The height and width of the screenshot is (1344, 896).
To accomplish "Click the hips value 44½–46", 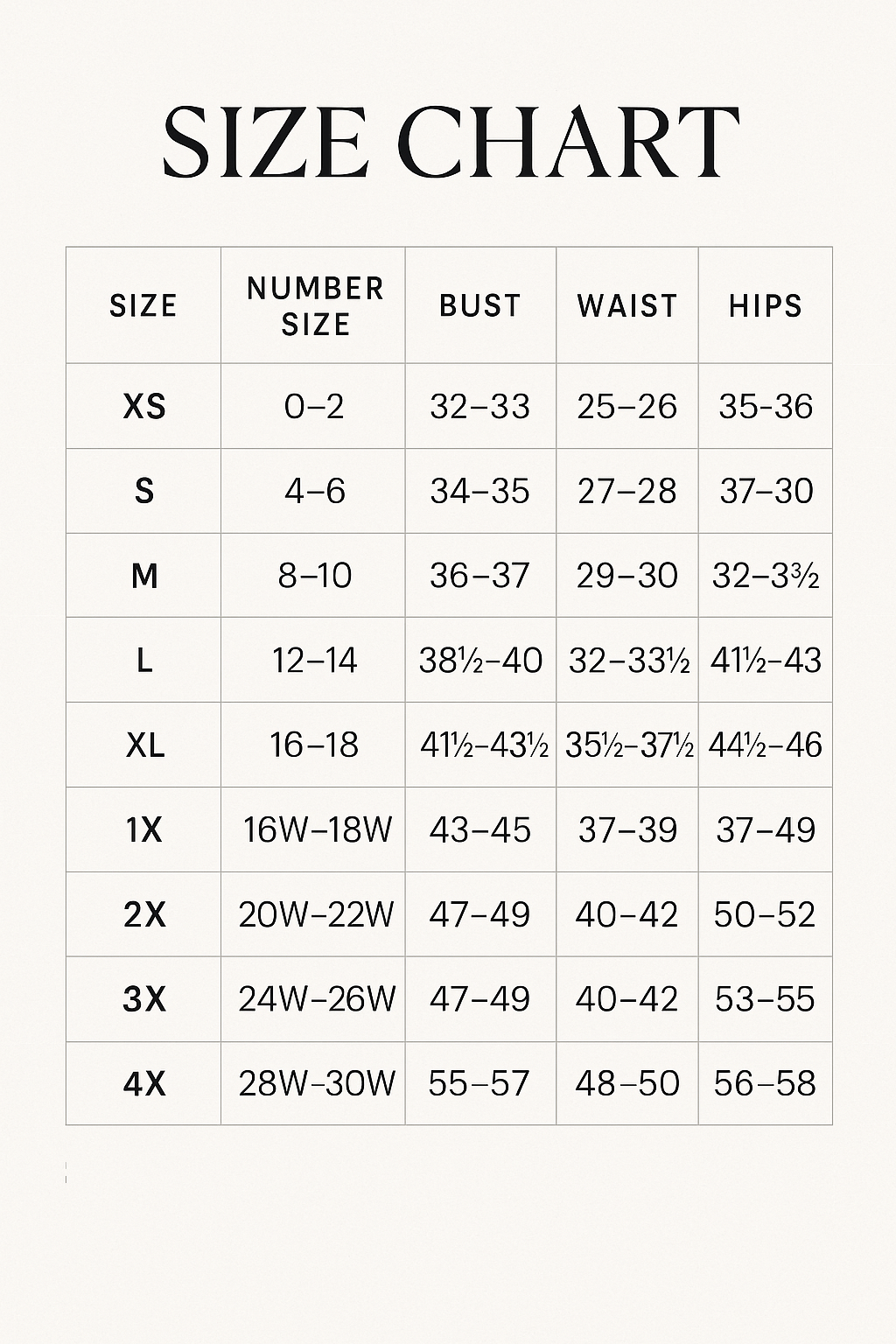I will (766, 745).
